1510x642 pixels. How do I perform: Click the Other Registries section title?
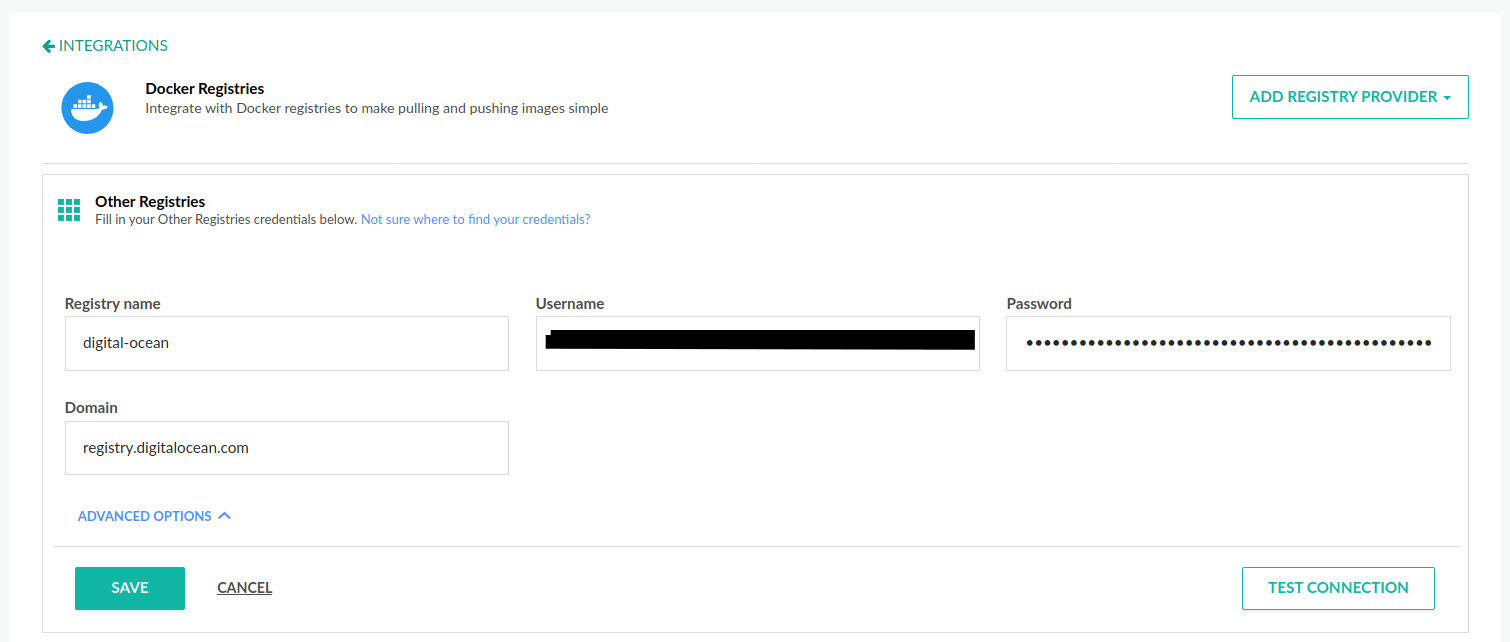(x=150, y=202)
